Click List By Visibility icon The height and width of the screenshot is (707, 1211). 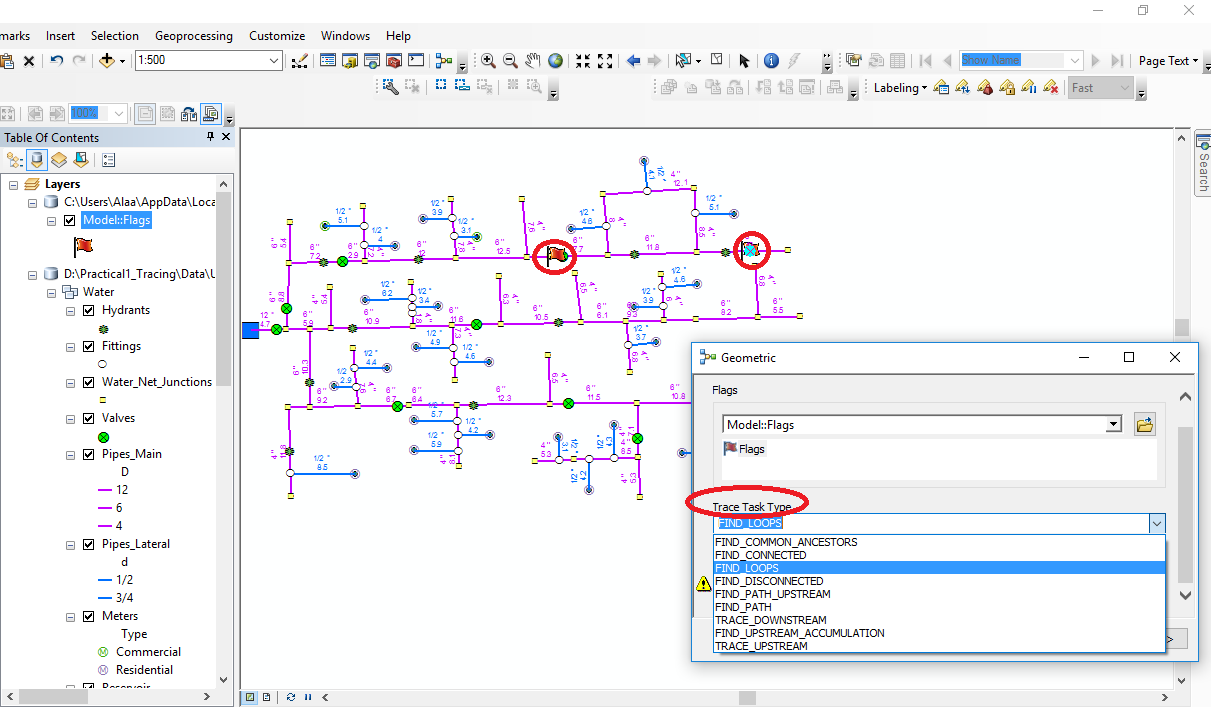coord(59,160)
